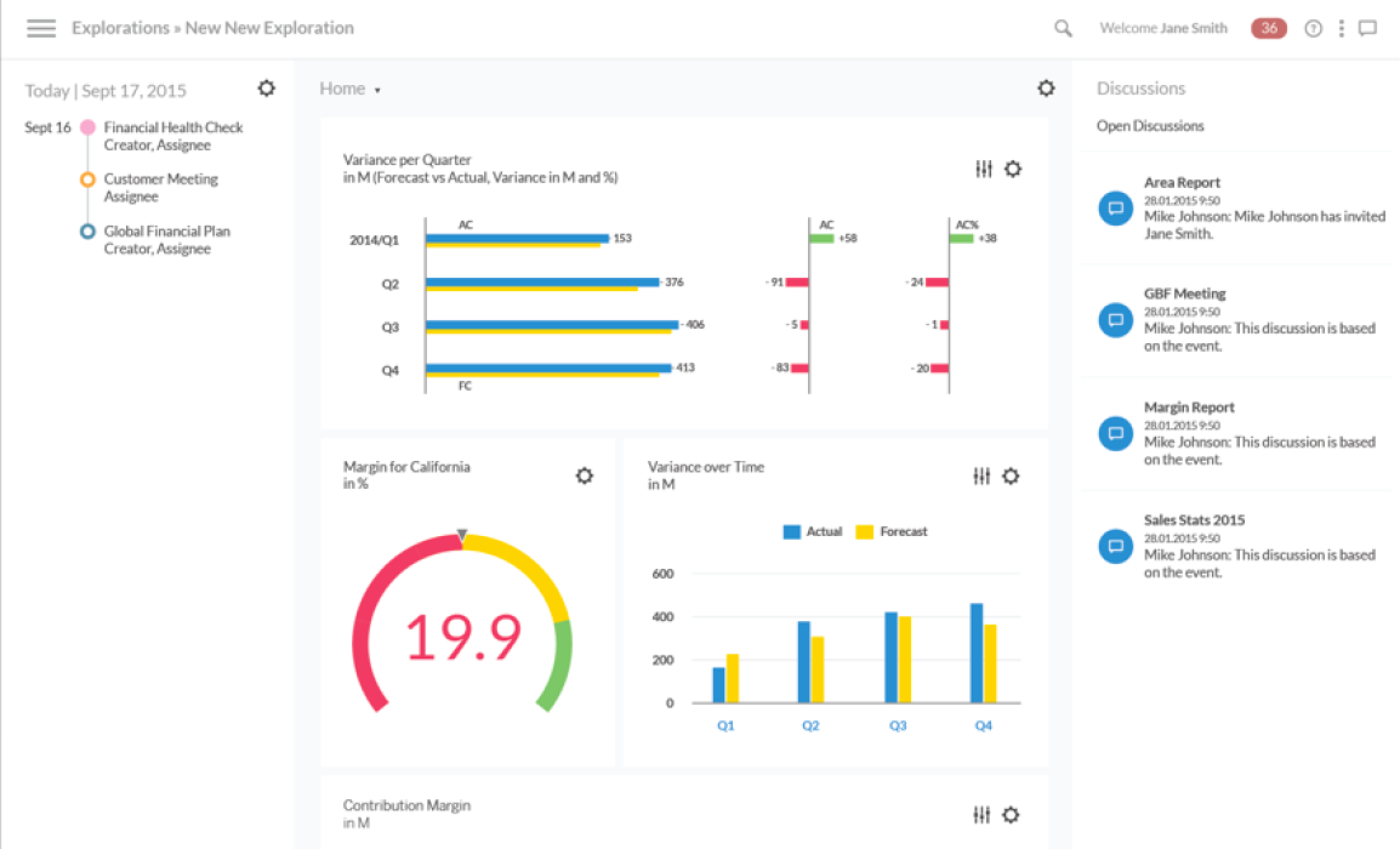
Task: Click the help question mark icon
Action: click(x=1313, y=29)
